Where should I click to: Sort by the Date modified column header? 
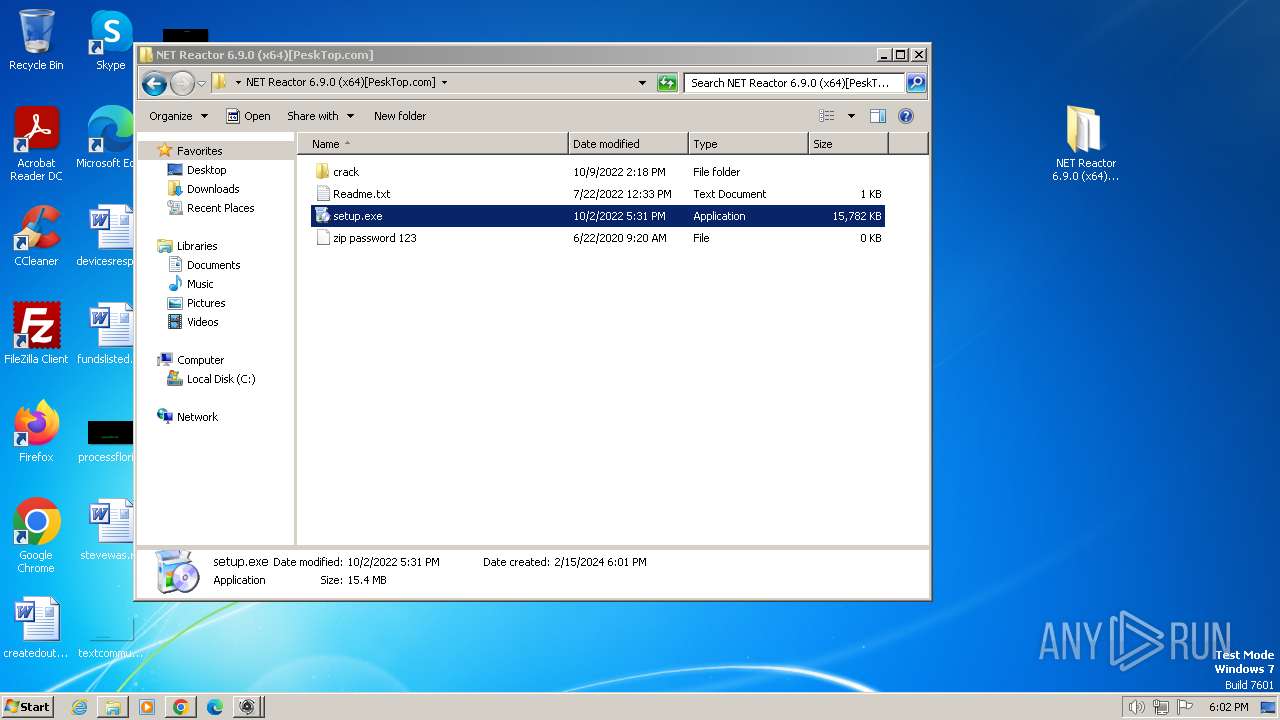coord(628,144)
